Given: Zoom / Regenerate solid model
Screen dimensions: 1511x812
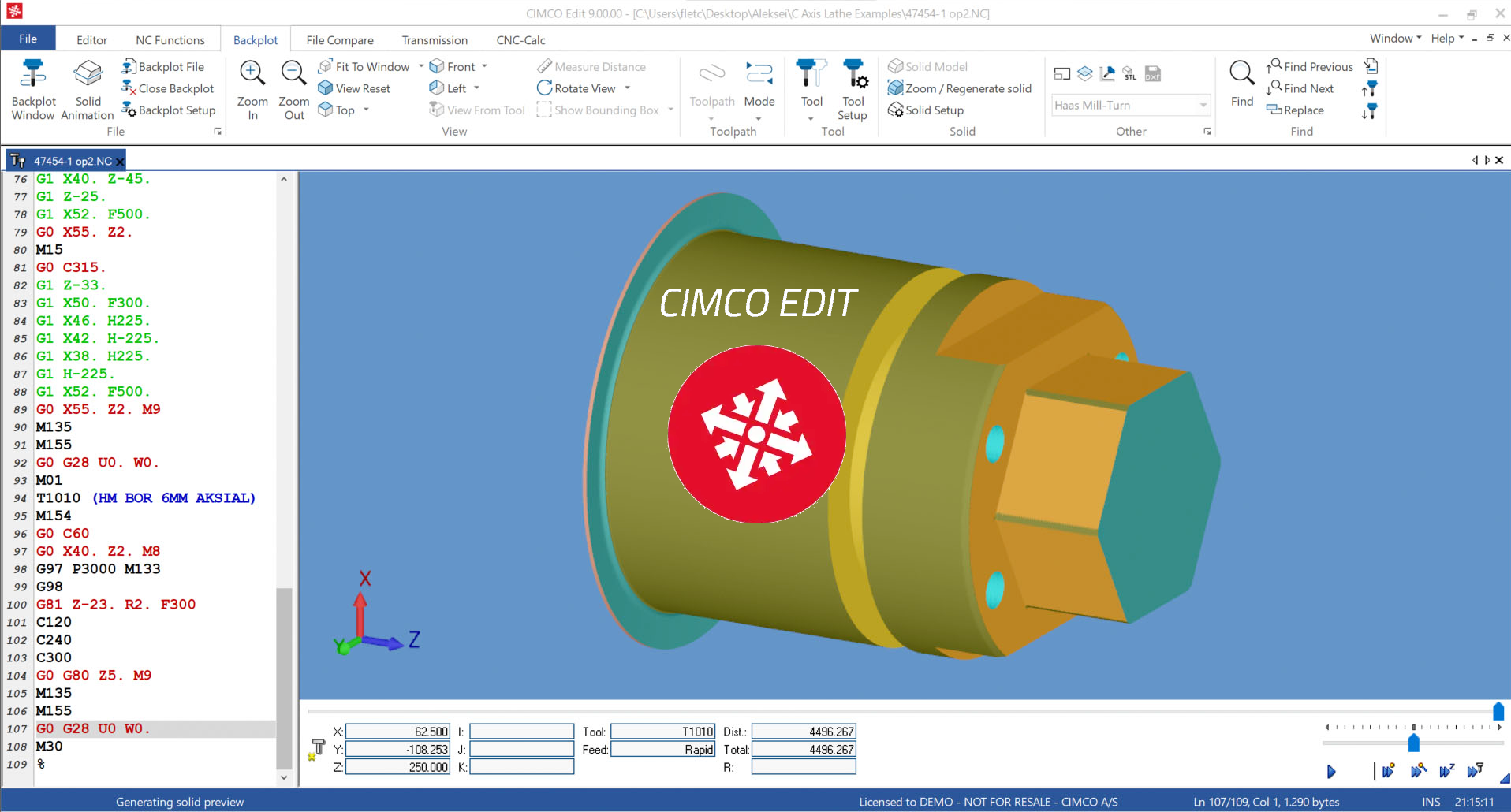Looking at the screenshot, I should [x=960, y=88].
